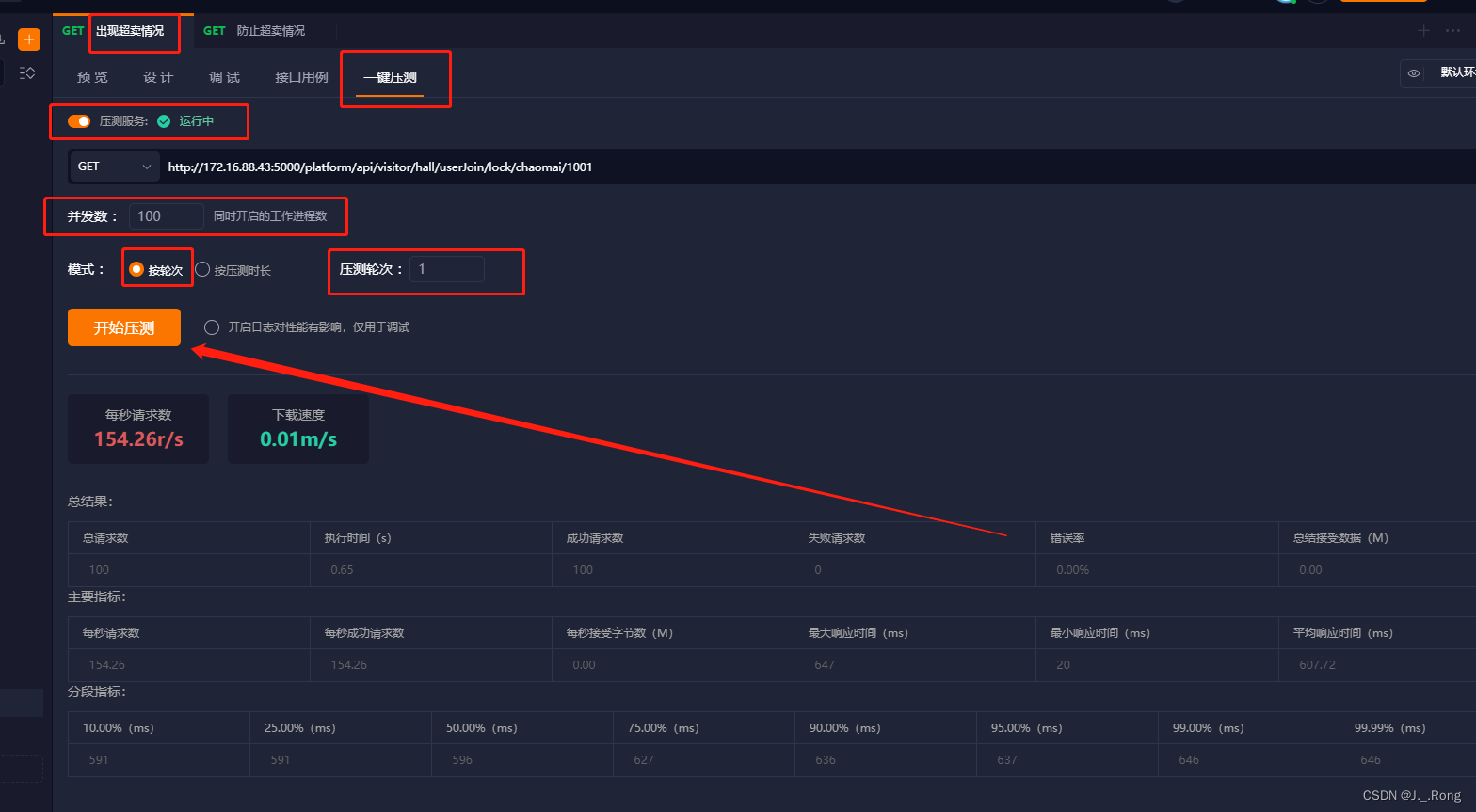
Task: Click the request URL field
Action: 819,167
